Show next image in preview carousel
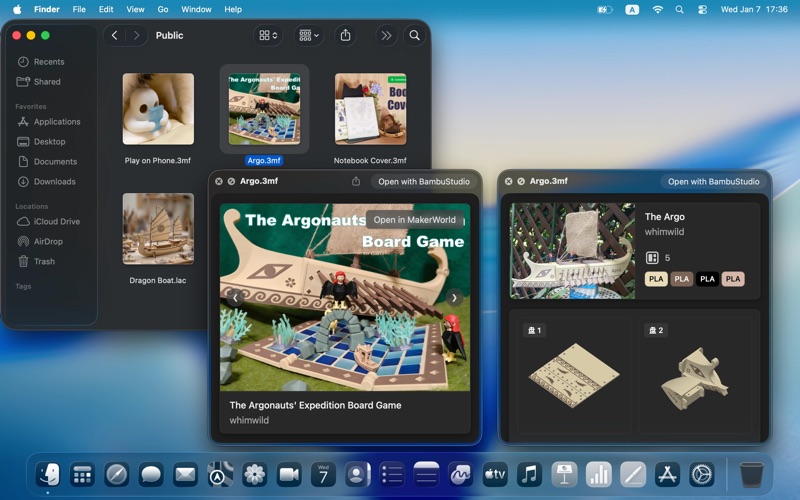 tap(454, 297)
